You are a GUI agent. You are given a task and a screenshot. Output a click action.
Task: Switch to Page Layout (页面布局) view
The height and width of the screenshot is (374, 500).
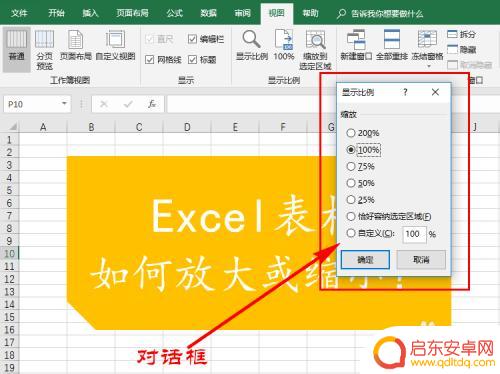click(x=76, y=45)
